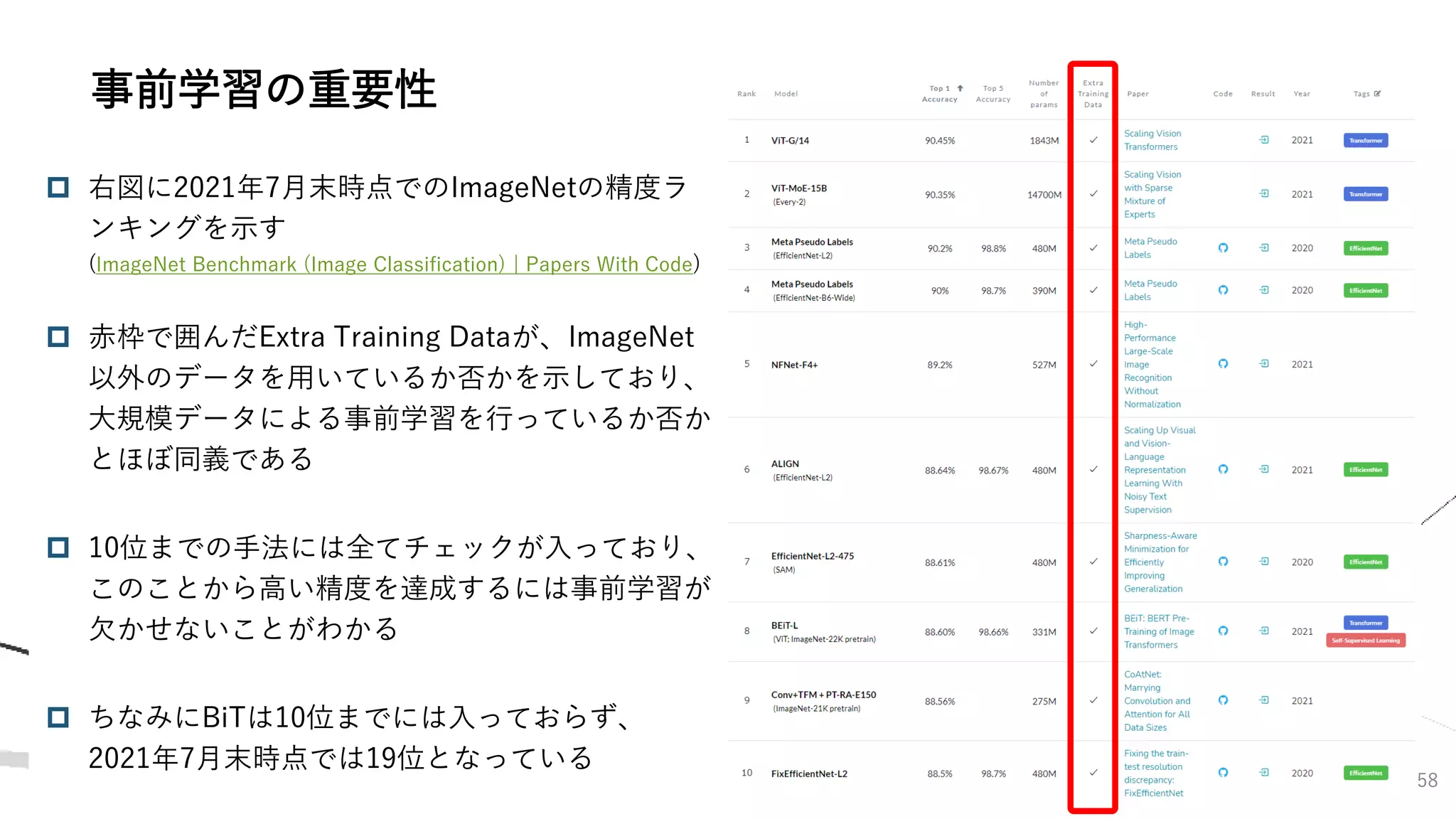Click the Self-Supervised Learning tag on BEiT-L row
This screenshot has width=1456, height=819.
pyautogui.click(x=1366, y=641)
